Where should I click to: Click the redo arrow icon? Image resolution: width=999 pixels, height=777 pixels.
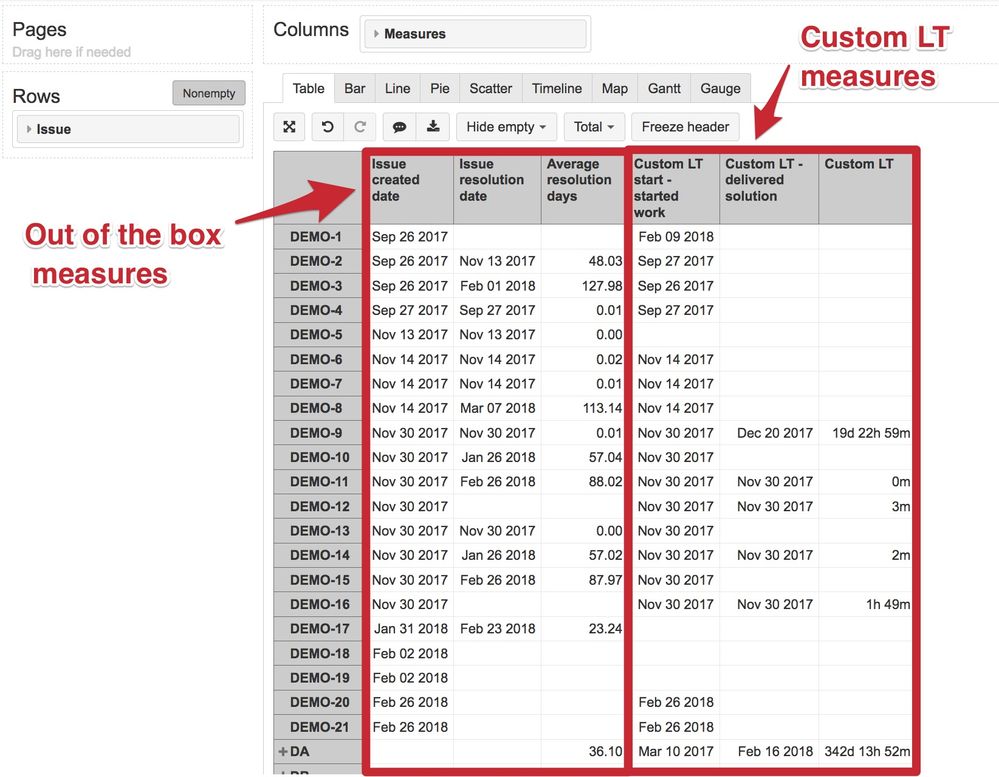[x=360, y=127]
